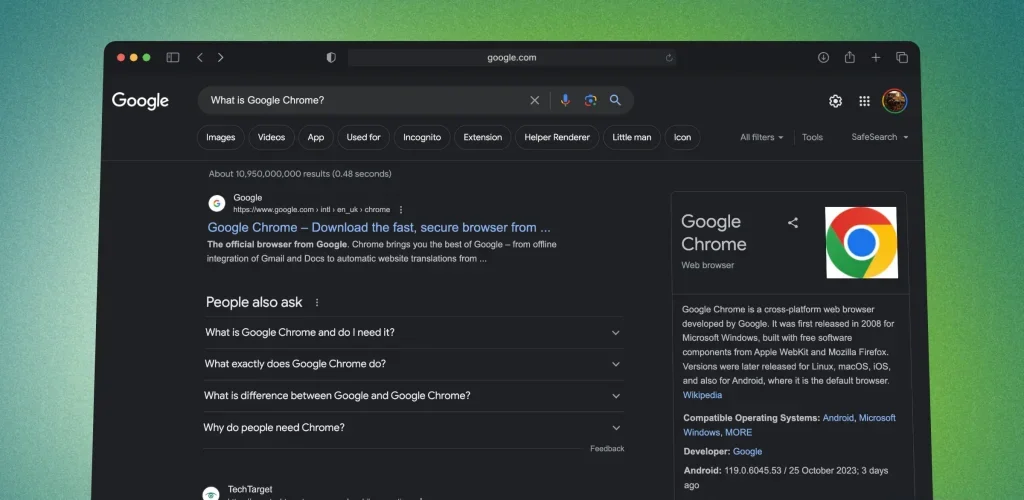Click the magnifying glass search icon
The image size is (1024, 500).
click(616, 100)
